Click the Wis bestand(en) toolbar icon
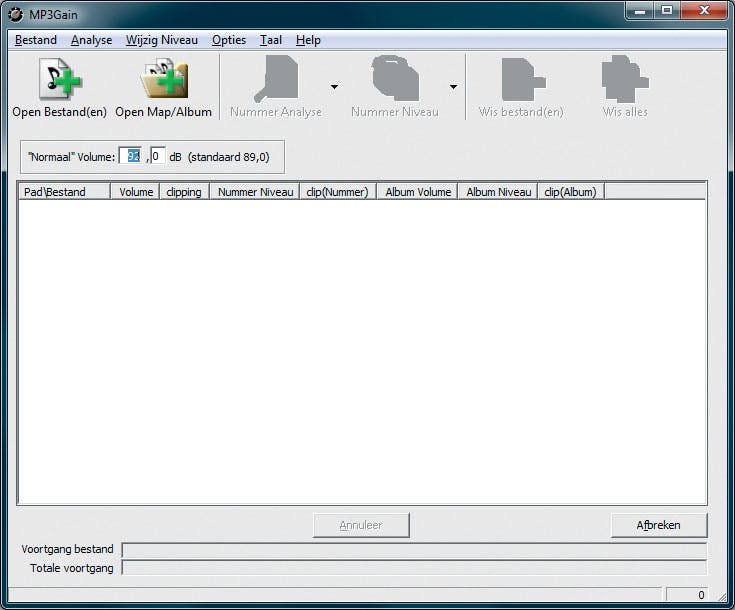The width and height of the screenshot is (735, 610). click(x=523, y=79)
